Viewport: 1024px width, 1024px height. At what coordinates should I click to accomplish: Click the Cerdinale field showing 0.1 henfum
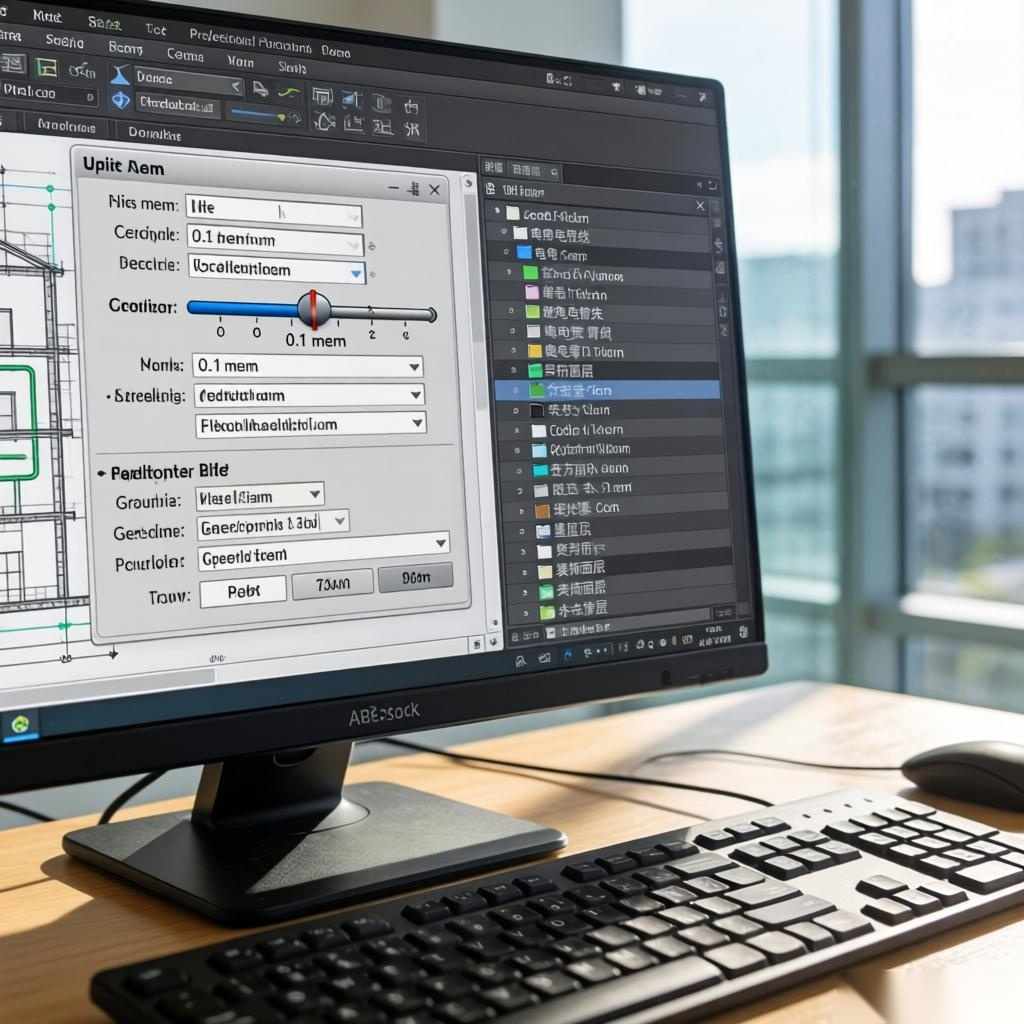coord(275,240)
